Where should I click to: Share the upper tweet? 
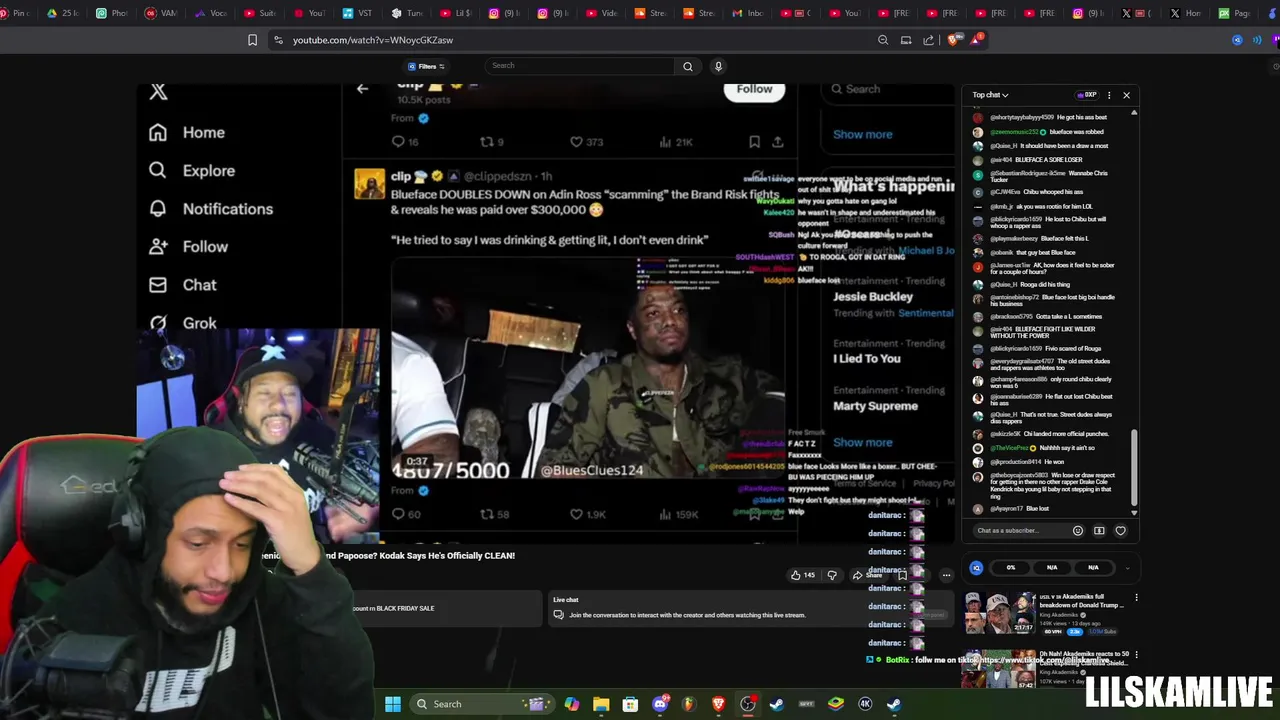(778, 142)
